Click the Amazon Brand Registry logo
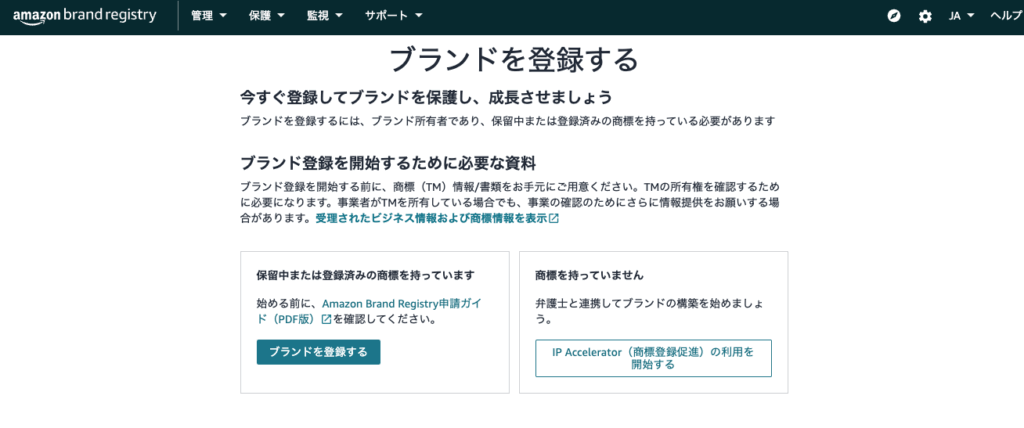 click(x=84, y=16)
